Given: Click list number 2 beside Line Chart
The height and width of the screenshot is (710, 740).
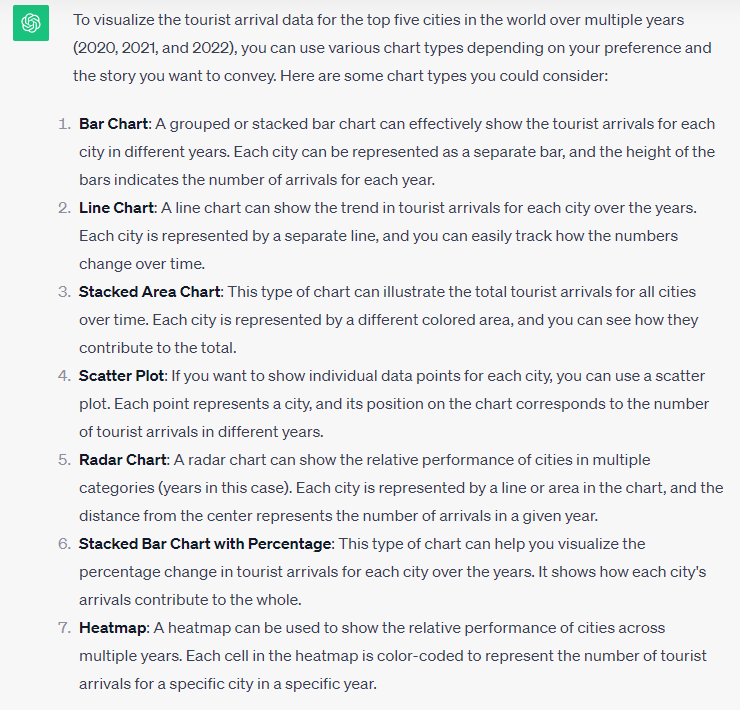Looking at the screenshot, I should [63, 208].
